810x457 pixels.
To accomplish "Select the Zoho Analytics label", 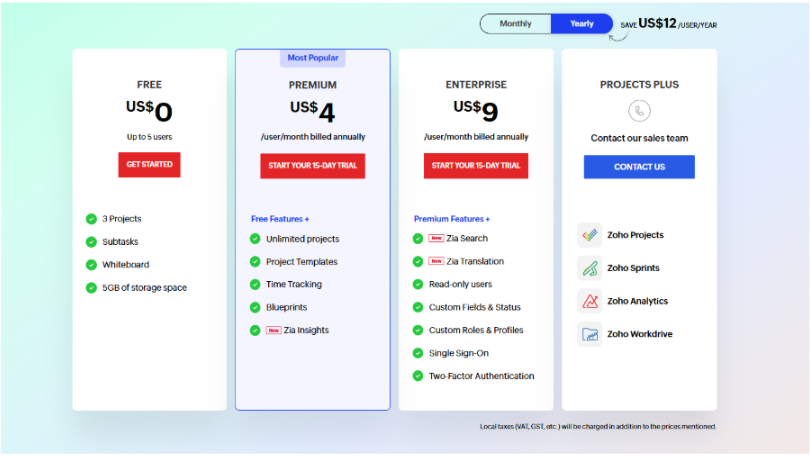I will (x=637, y=301).
